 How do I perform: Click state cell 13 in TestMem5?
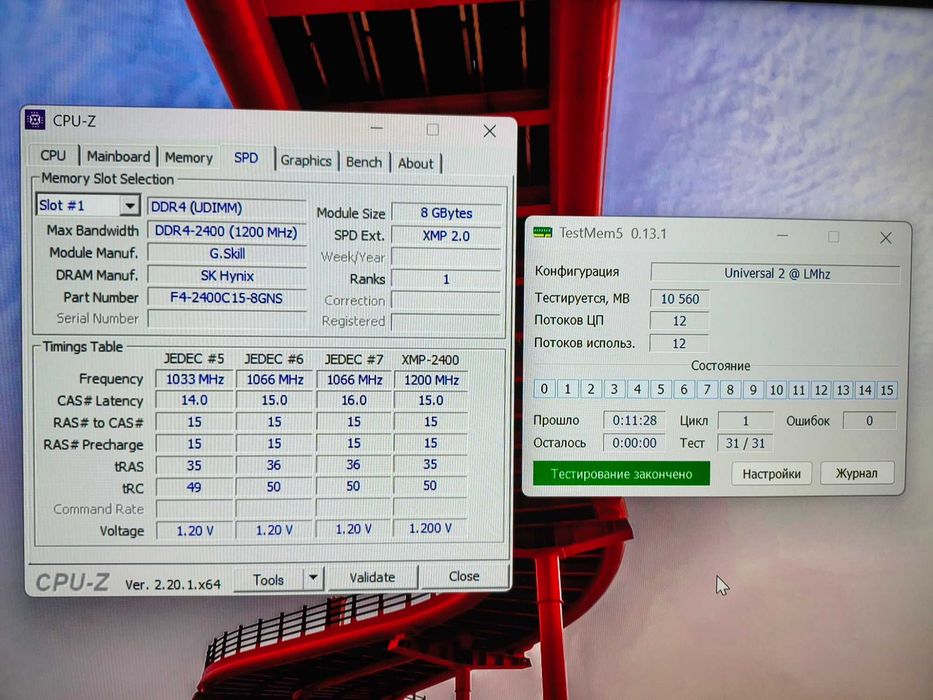click(x=843, y=390)
